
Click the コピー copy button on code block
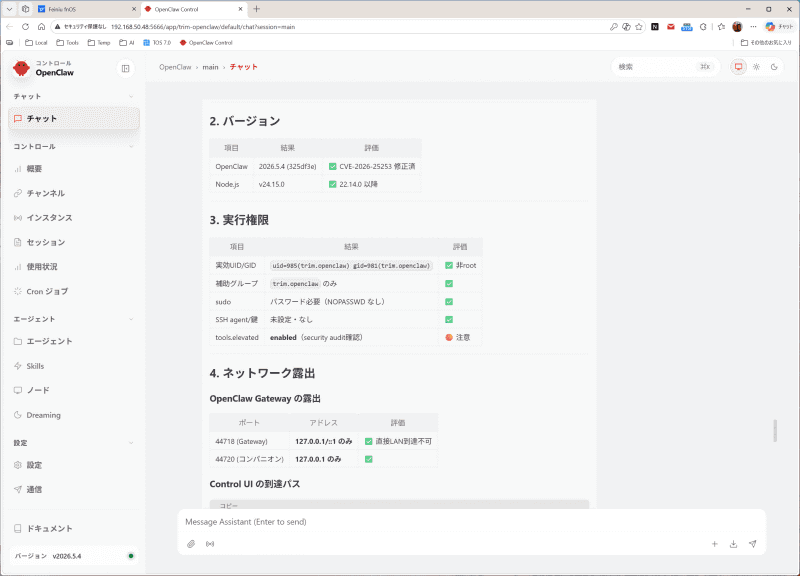[x=229, y=506]
